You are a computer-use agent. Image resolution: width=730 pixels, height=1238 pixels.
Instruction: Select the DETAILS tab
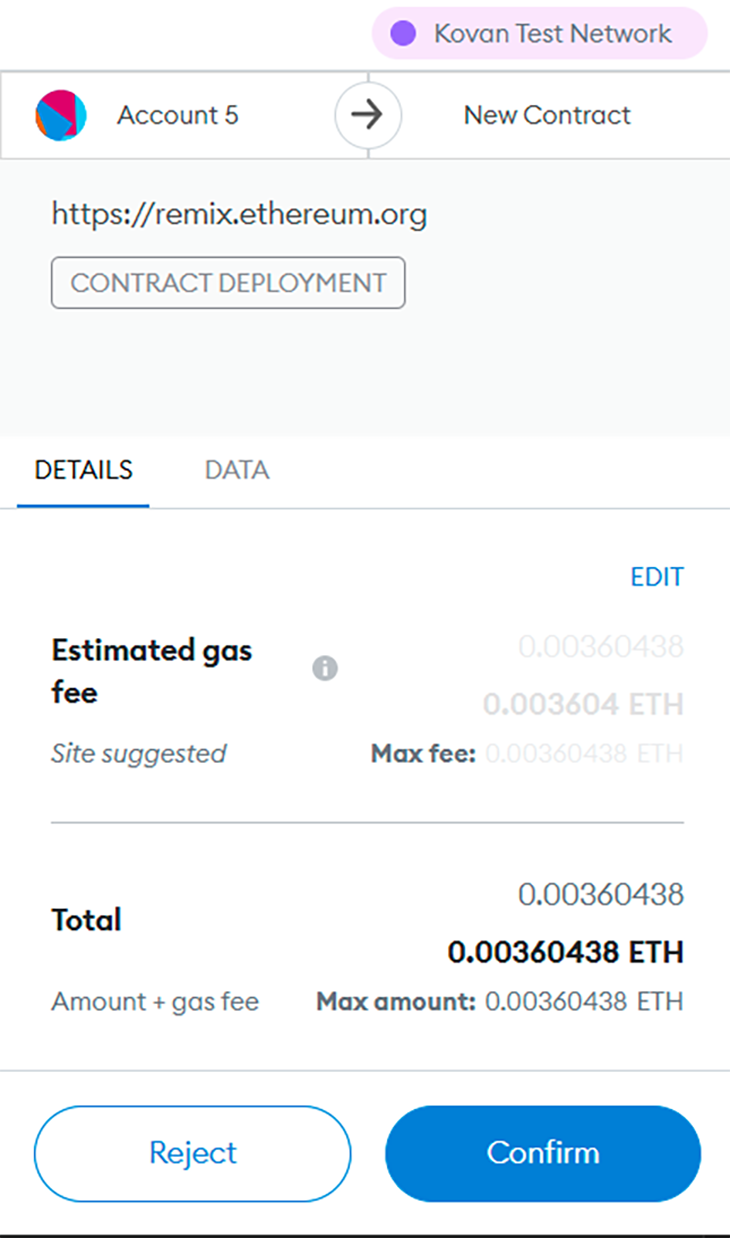click(x=83, y=469)
